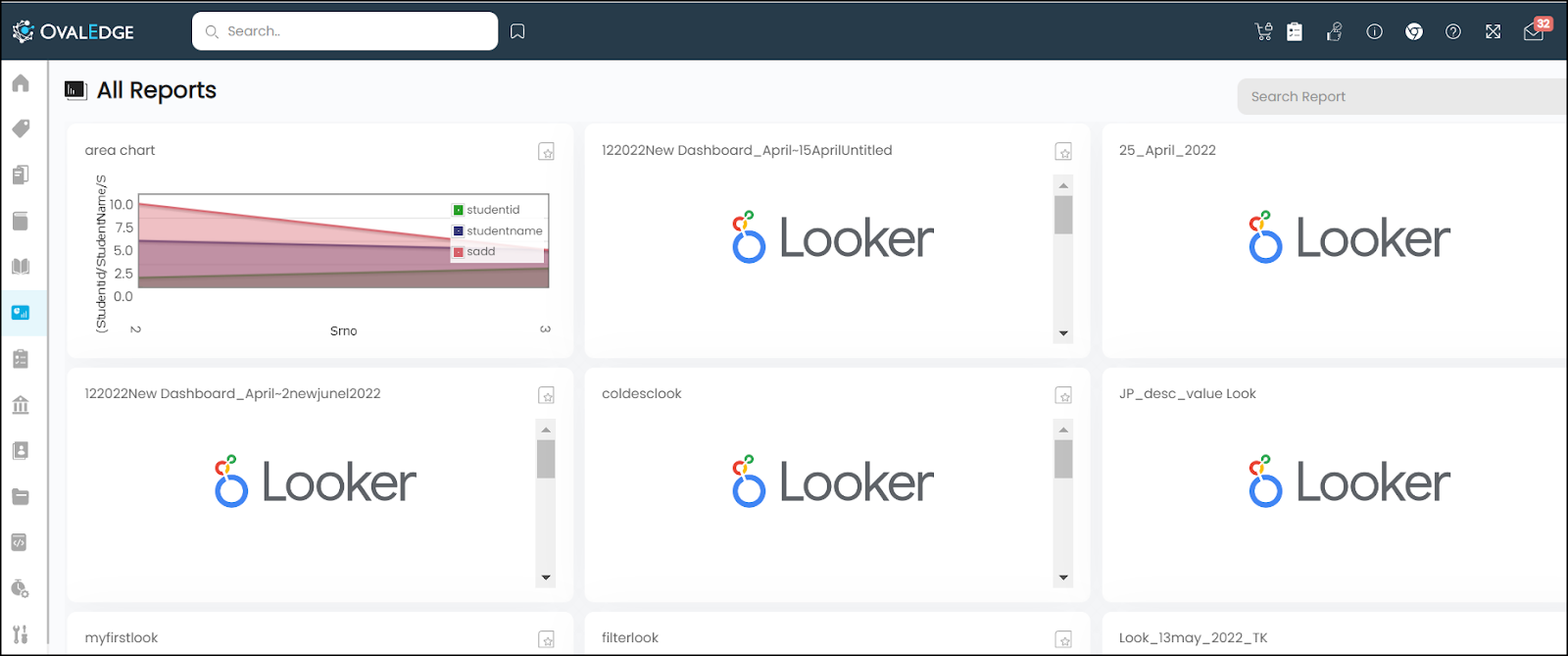This screenshot has height=656, width=1568.
Task: Favorite the area chart report
Action: (547, 152)
